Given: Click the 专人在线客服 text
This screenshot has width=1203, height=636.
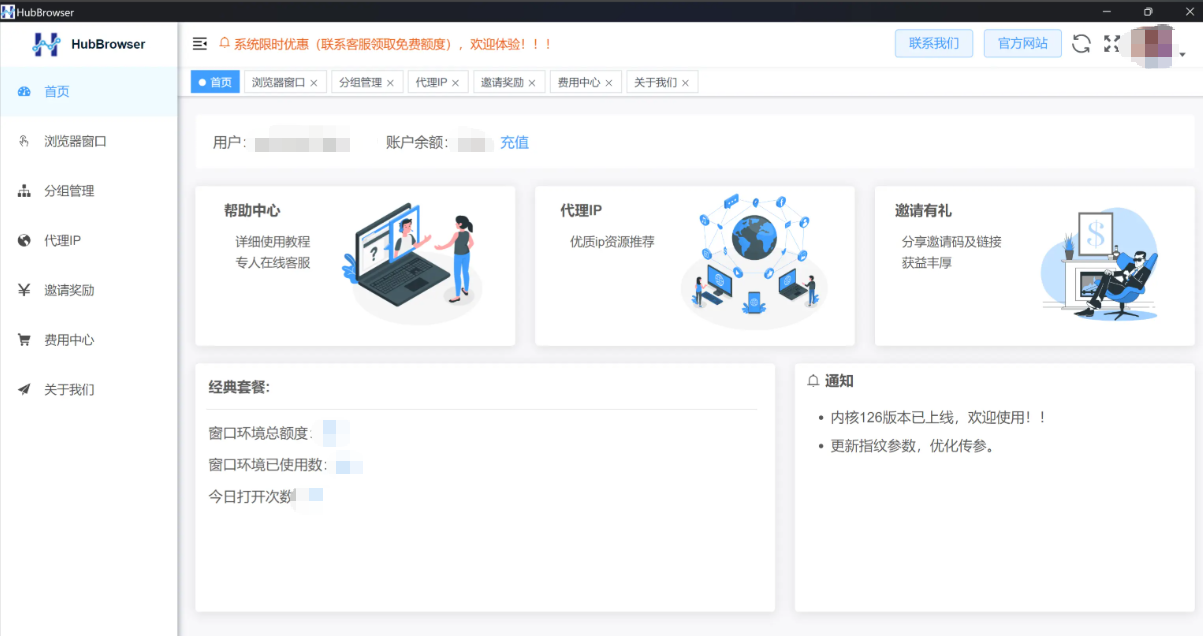Looking at the screenshot, I should tap(273, 263).
